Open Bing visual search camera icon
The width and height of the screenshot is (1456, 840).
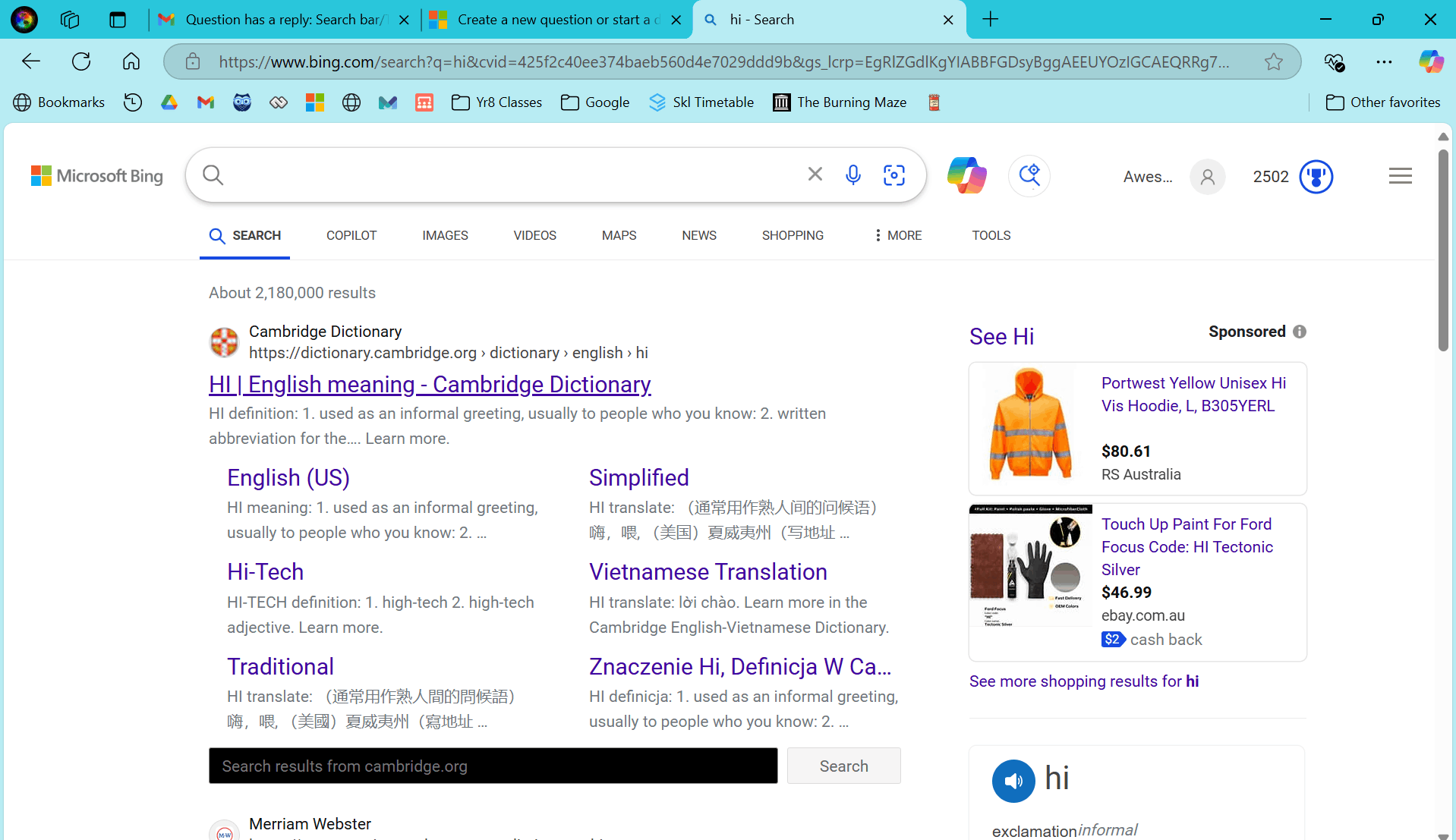[894, 175]
